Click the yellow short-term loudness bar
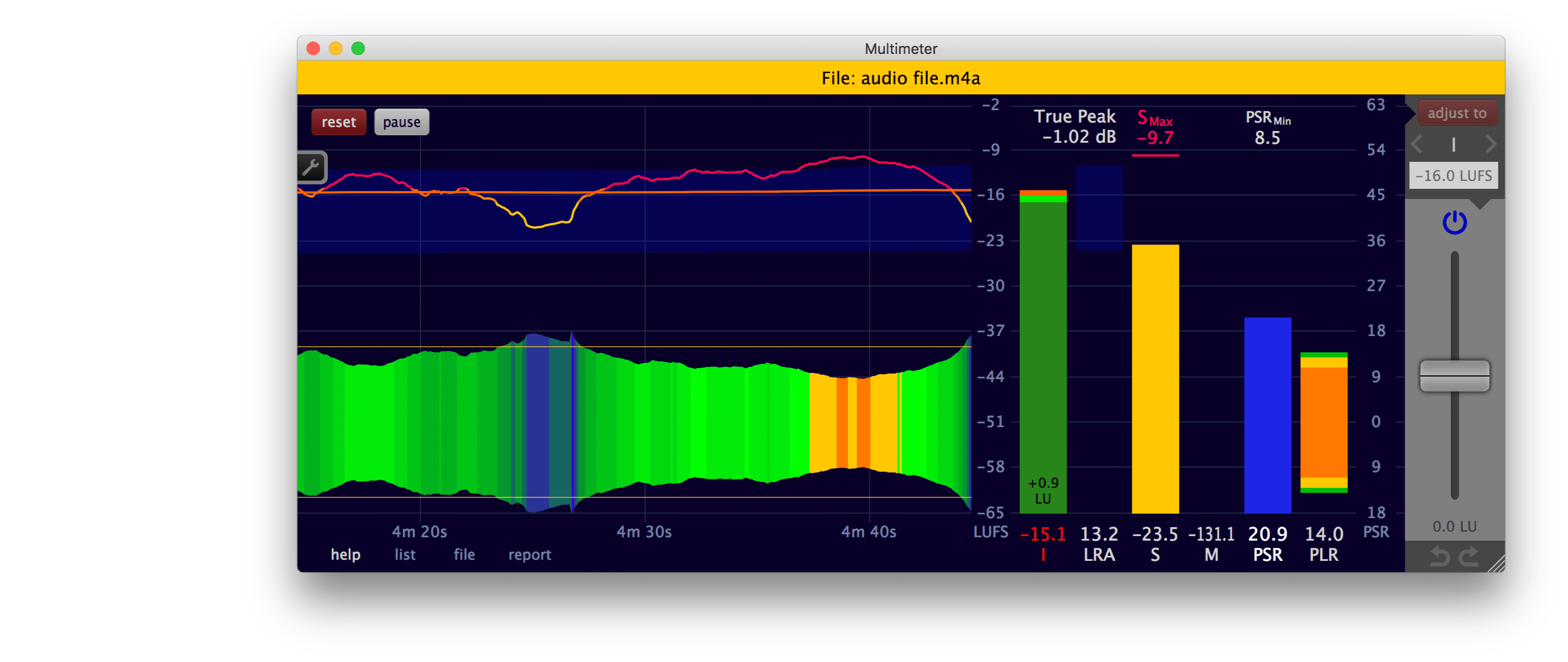This screenshot has height=662, width=1568. pyautogui.click(x=1155, y=378)
